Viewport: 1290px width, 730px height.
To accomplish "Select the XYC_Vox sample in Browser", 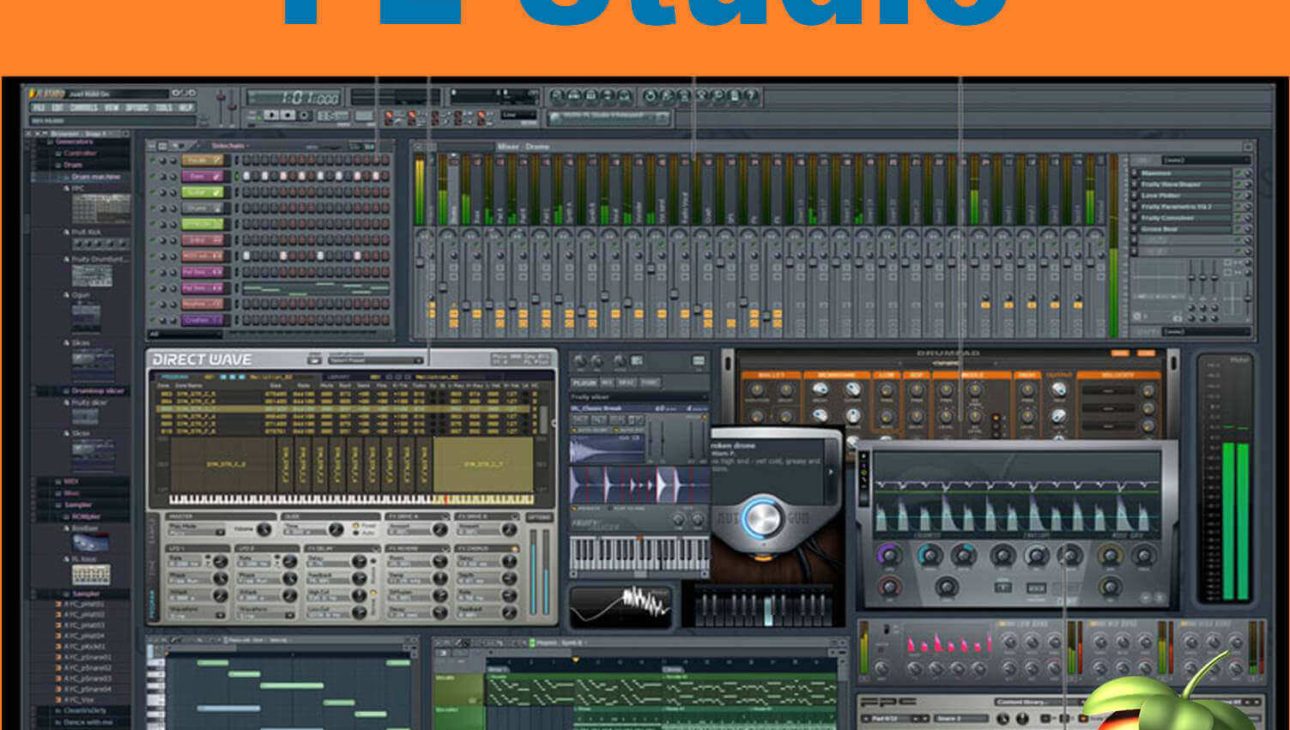I will pyautogui.click(x=79, y=699).
